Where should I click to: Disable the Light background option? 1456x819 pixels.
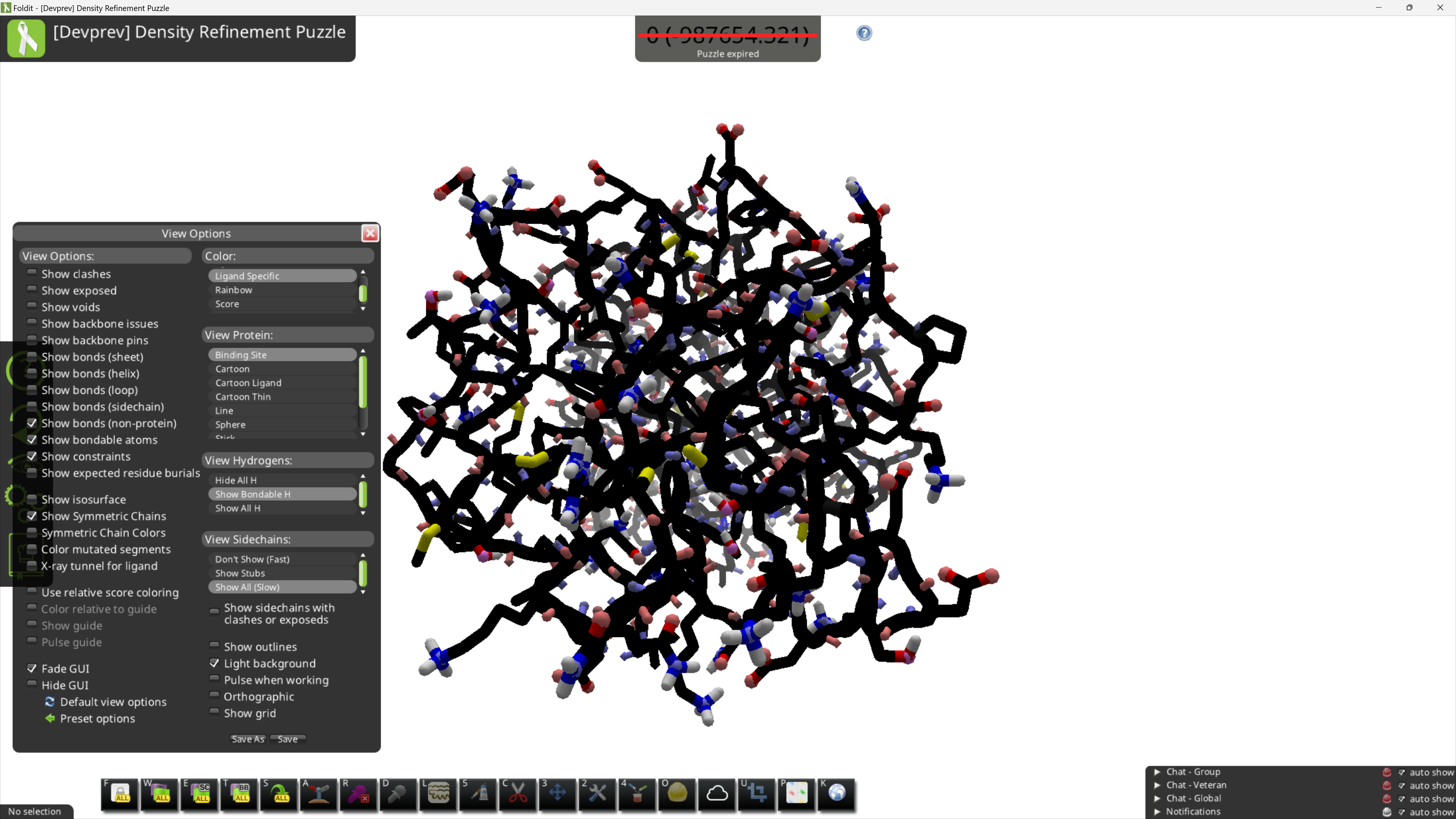[x=214, y=663]
